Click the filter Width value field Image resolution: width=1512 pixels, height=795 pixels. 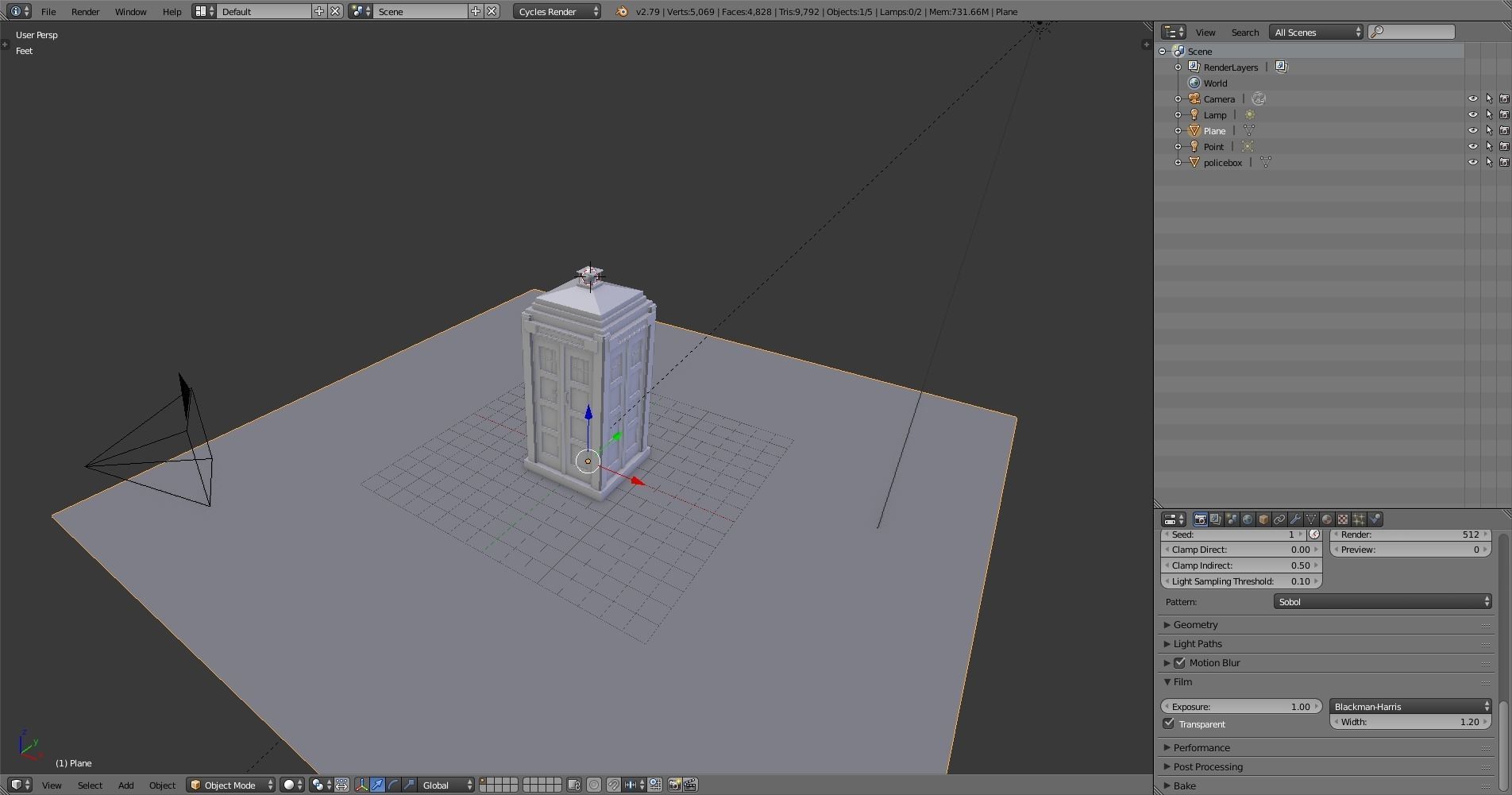click(1410, 722)
